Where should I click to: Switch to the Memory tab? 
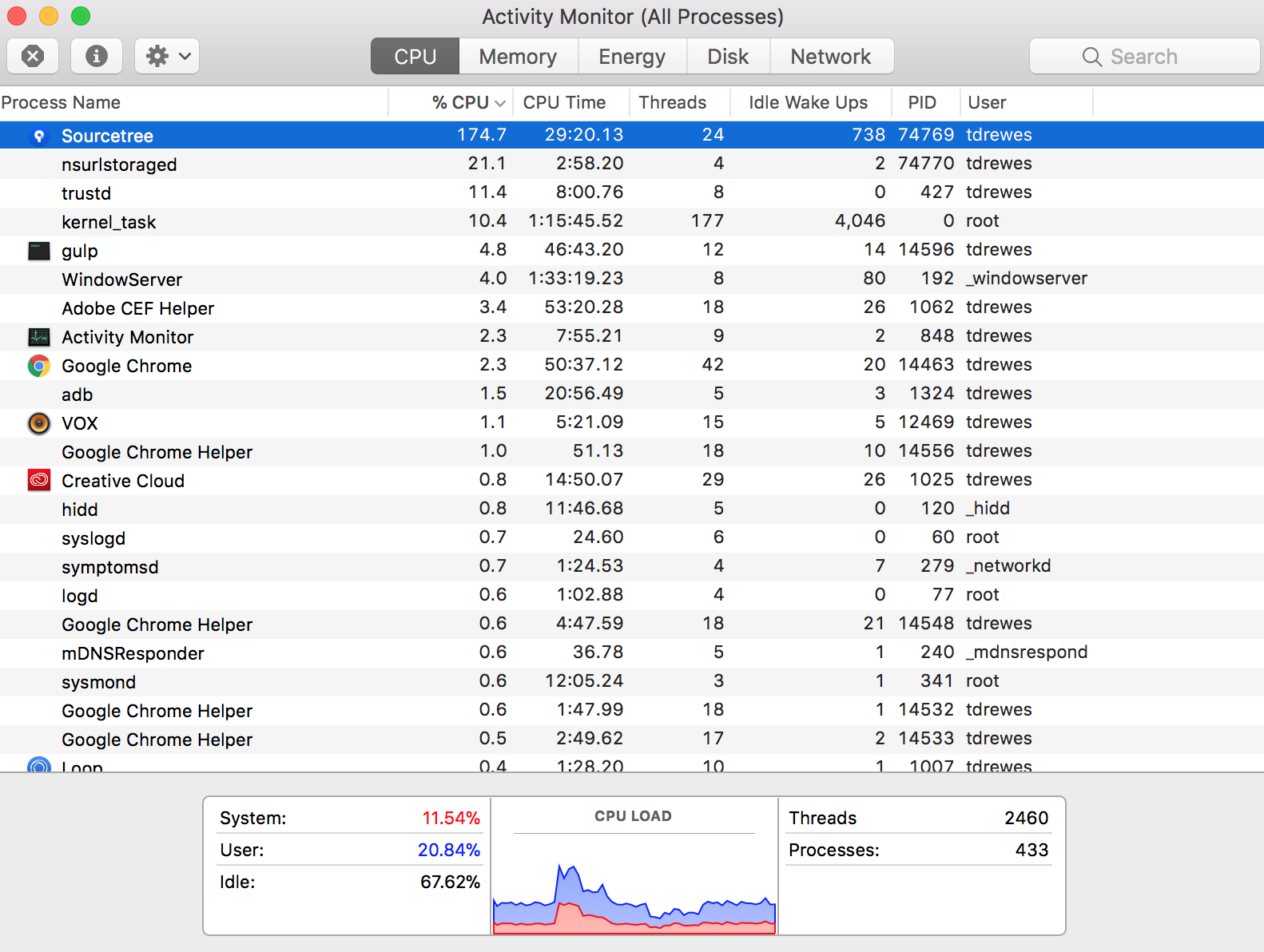click(x=518, y=56)
